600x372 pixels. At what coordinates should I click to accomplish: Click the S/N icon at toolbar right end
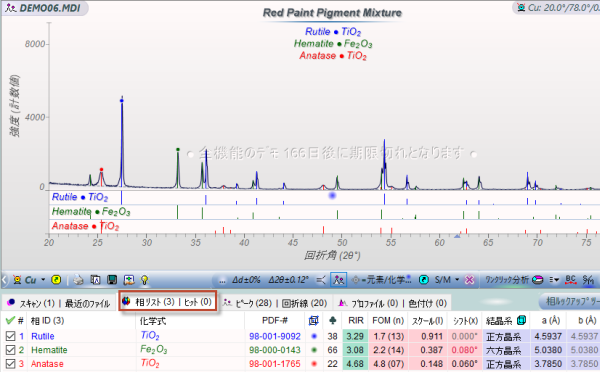[588, 280]
